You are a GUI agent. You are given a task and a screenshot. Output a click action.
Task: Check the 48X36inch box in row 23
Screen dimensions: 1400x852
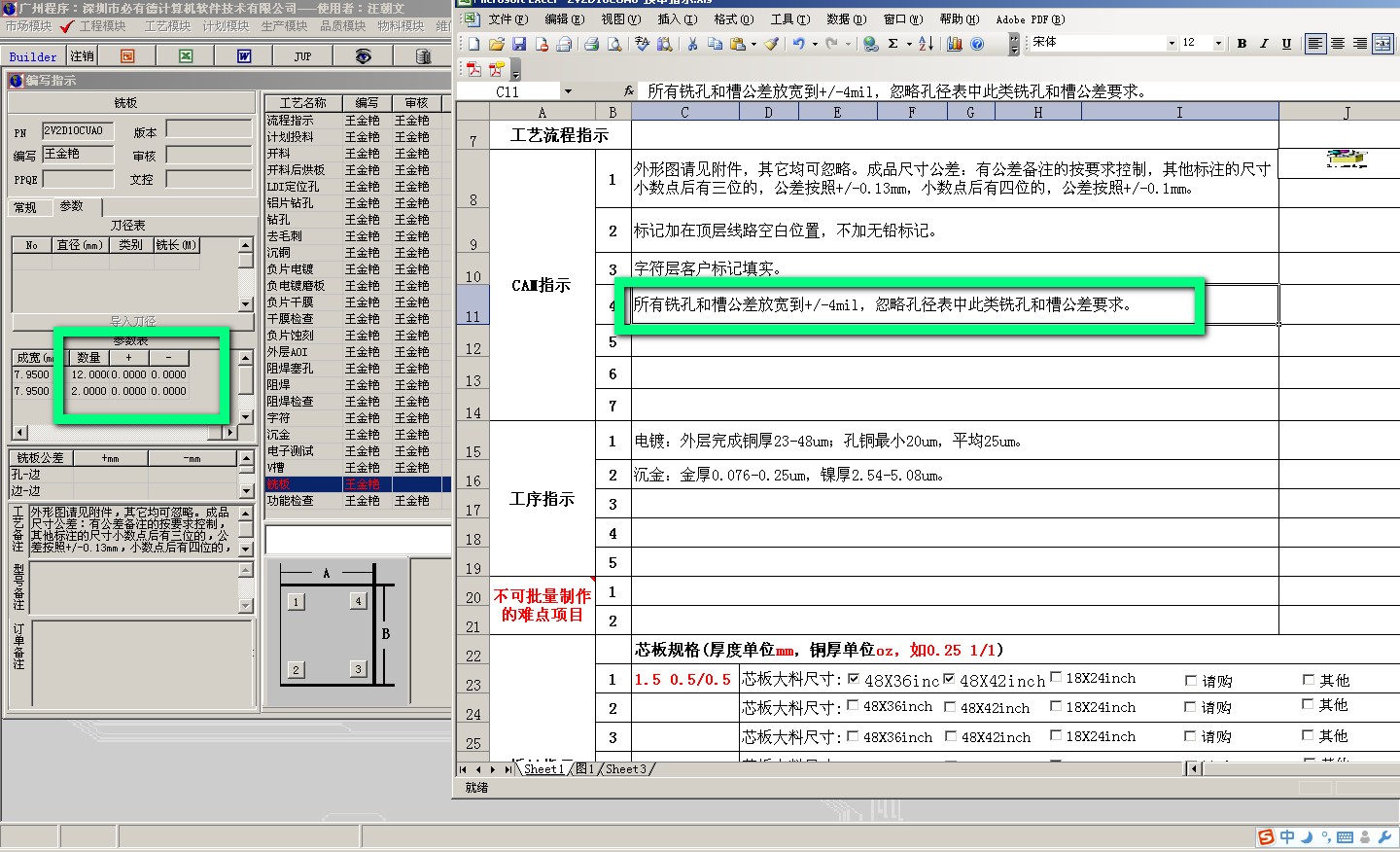point(854,679)
